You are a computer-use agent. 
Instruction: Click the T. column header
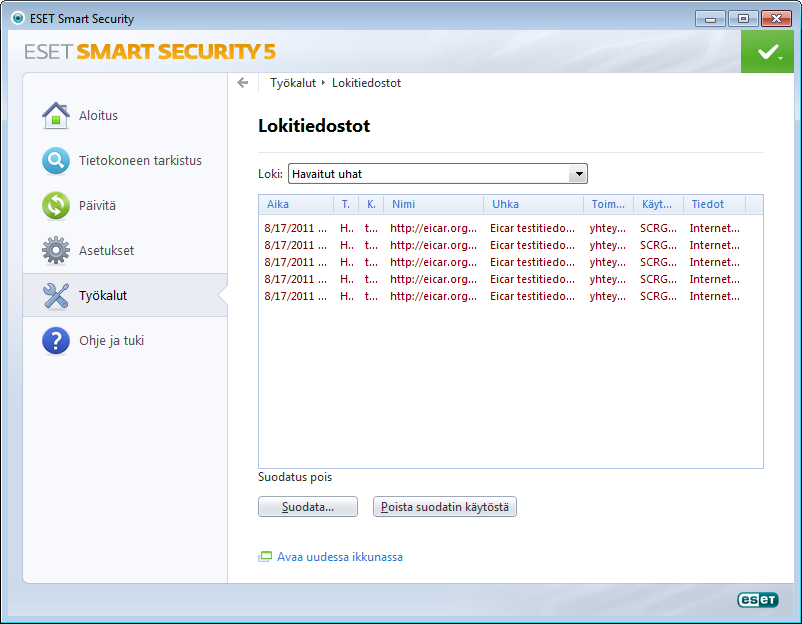point(346,204)
